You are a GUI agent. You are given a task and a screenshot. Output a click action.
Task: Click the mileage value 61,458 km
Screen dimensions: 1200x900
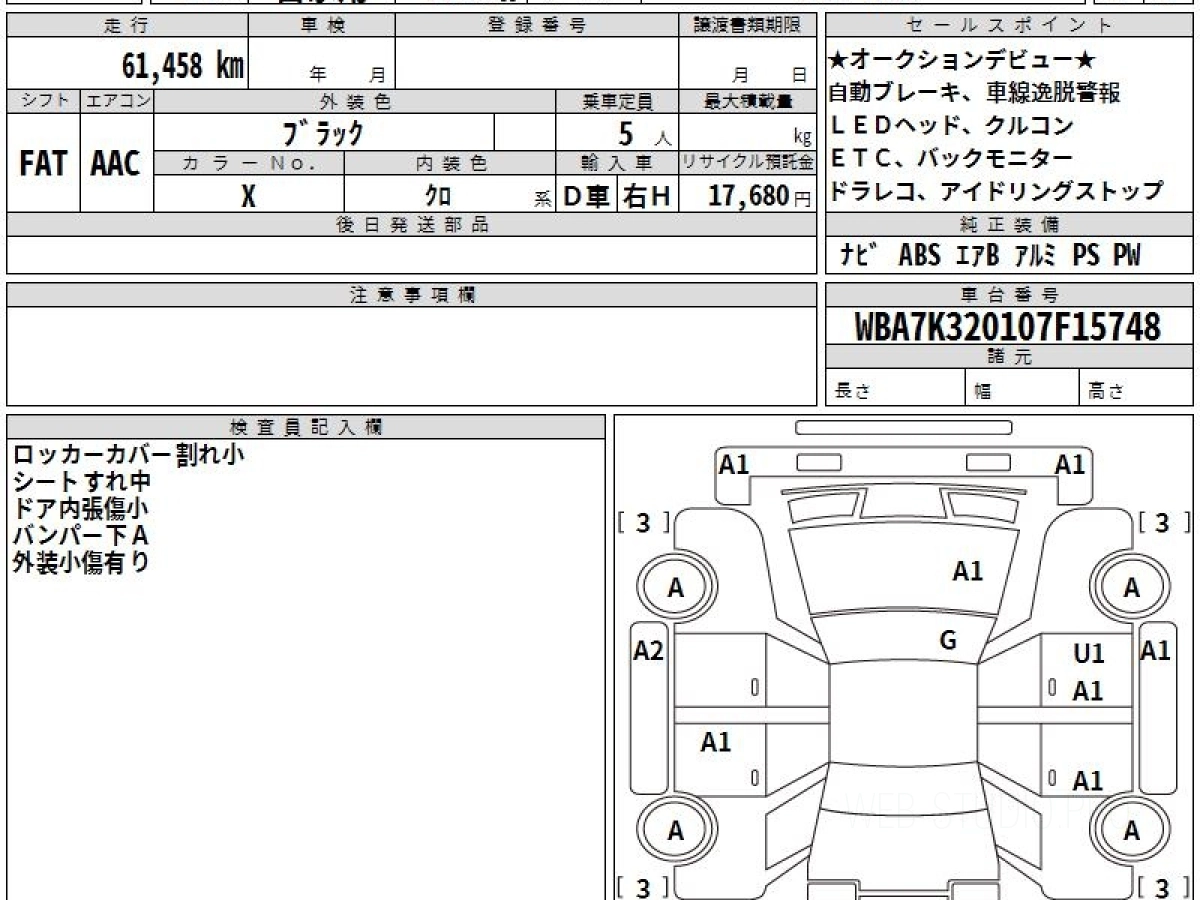[x=183, y=66]
